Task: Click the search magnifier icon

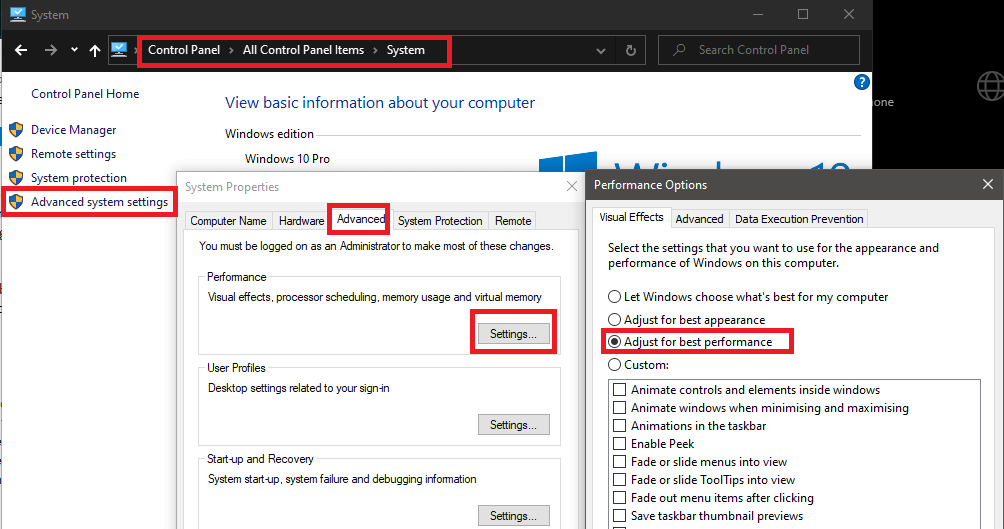Action: 679,49
